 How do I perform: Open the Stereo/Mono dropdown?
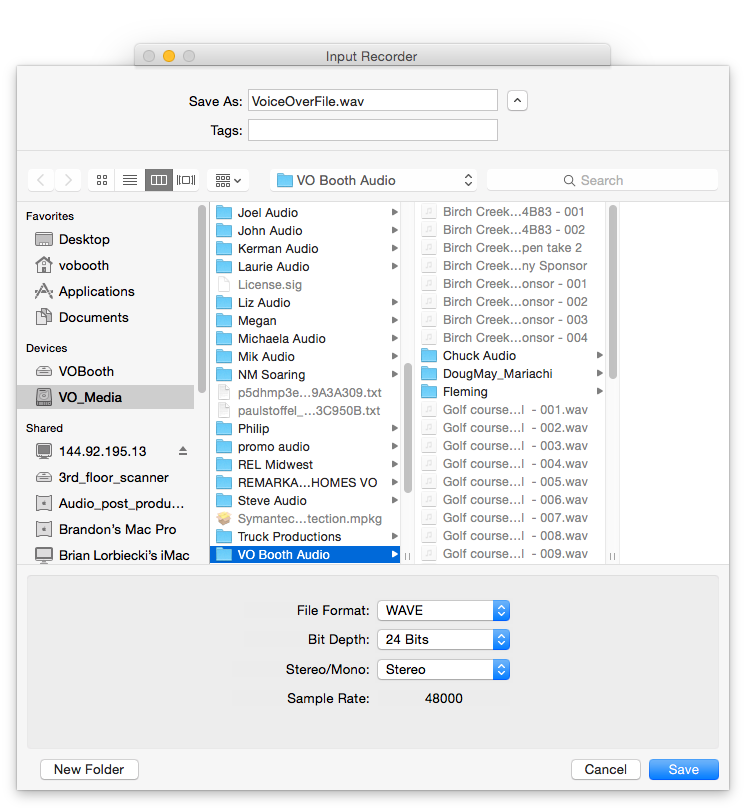(x=443, y=669)
